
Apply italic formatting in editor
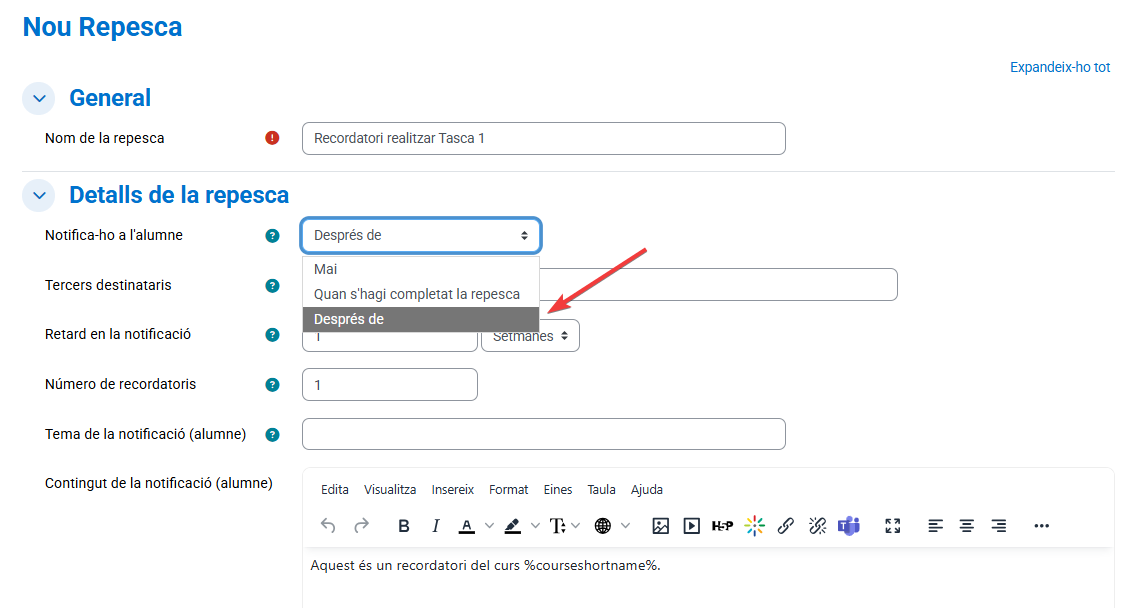coord(435,526)
